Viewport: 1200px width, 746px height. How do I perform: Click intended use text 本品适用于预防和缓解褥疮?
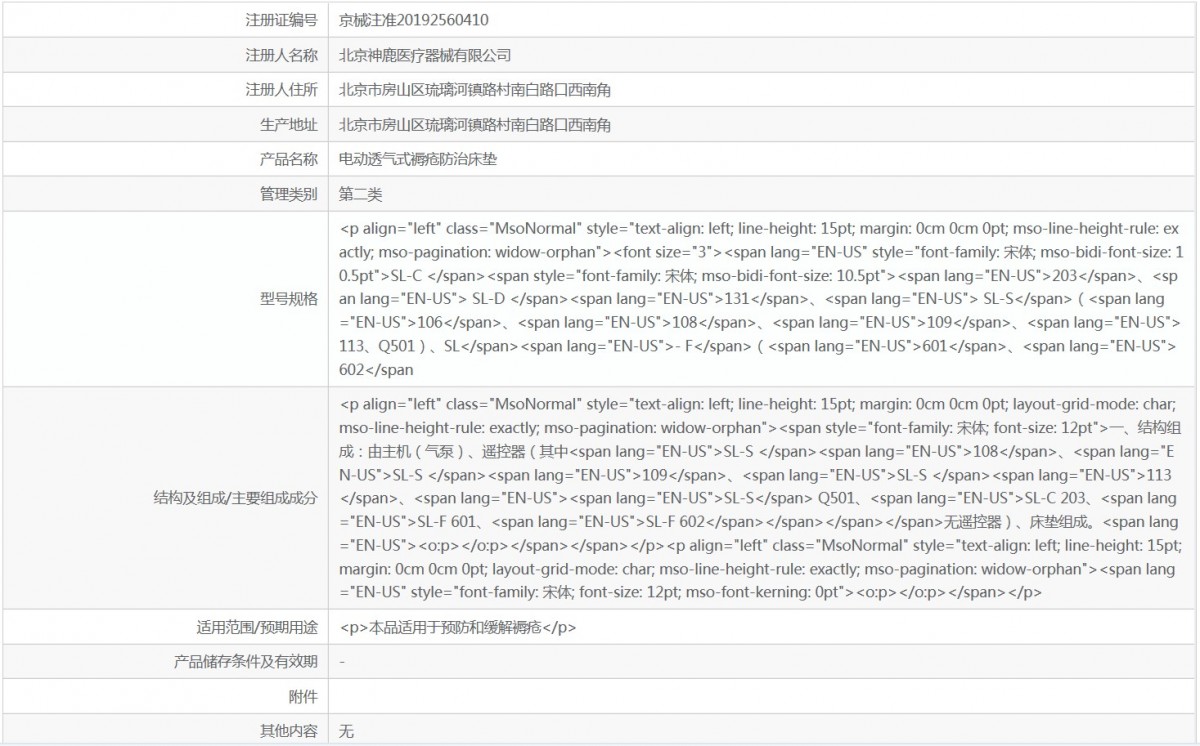click(x=458, y=628)
